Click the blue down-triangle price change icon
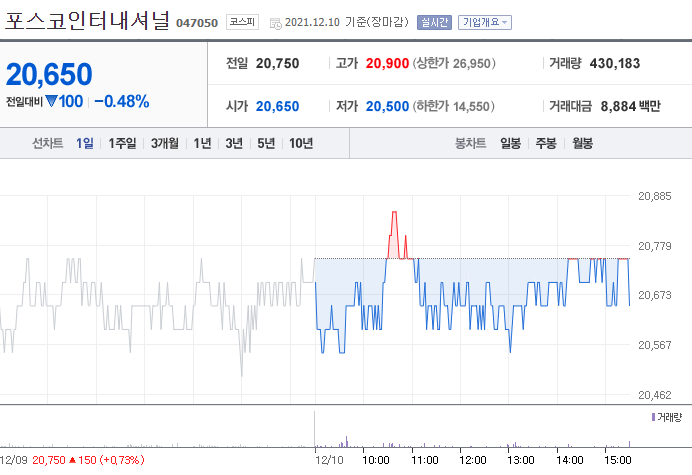 coord(52,102)
